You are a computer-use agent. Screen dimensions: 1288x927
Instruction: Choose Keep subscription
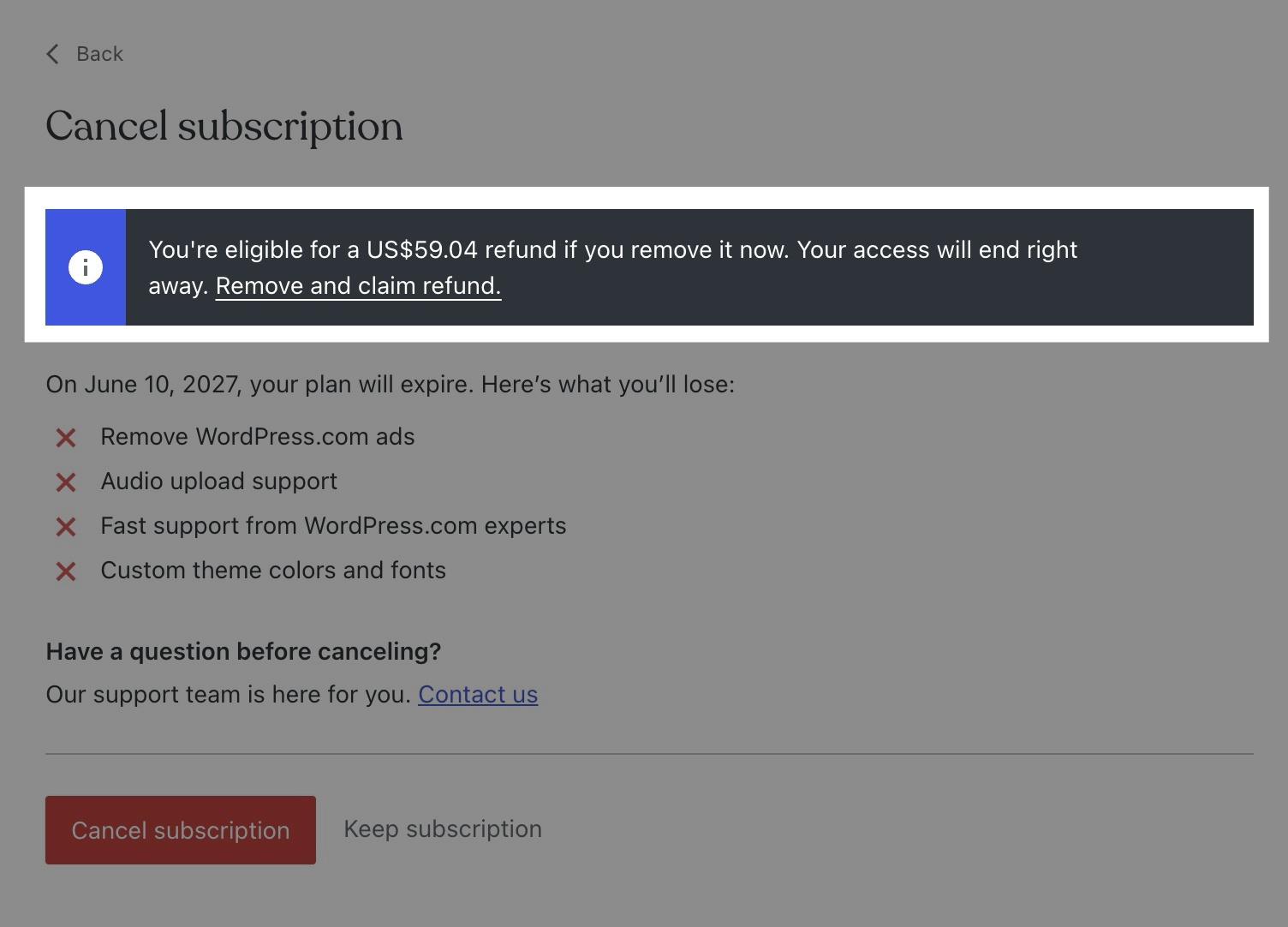tap(443, 829)
